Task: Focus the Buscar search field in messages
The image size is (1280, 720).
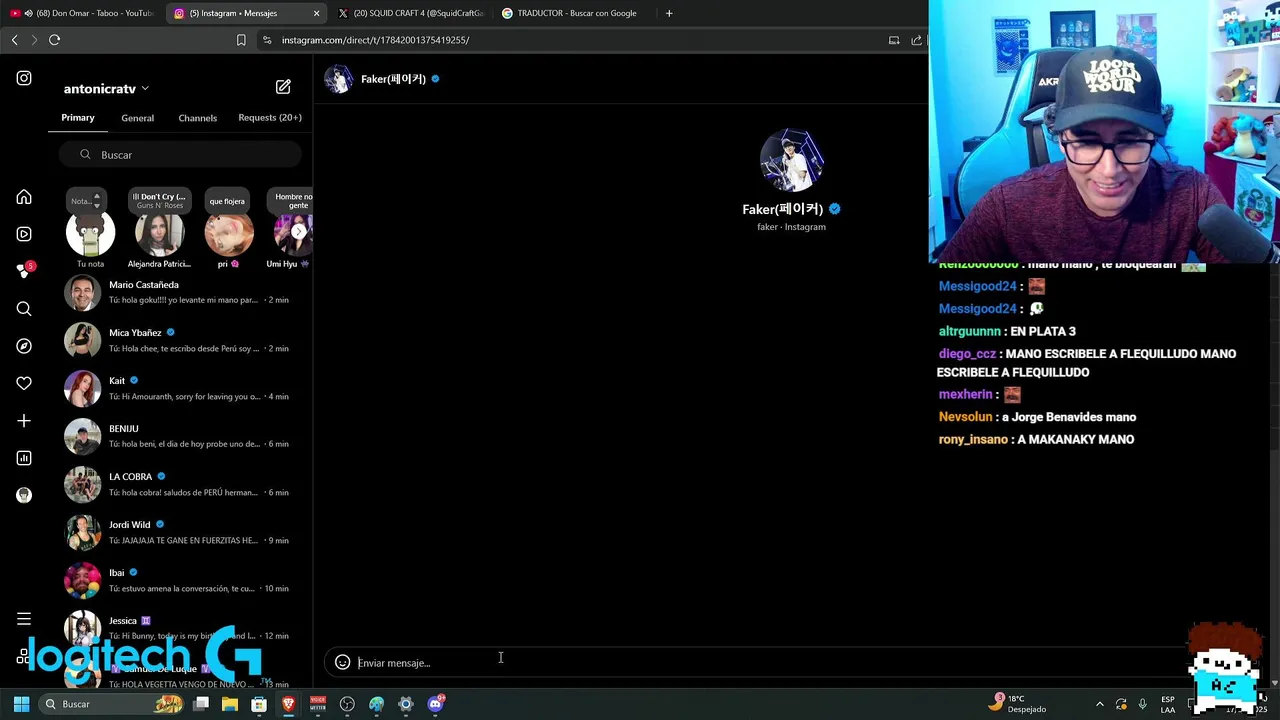Action: pos(180,155)
